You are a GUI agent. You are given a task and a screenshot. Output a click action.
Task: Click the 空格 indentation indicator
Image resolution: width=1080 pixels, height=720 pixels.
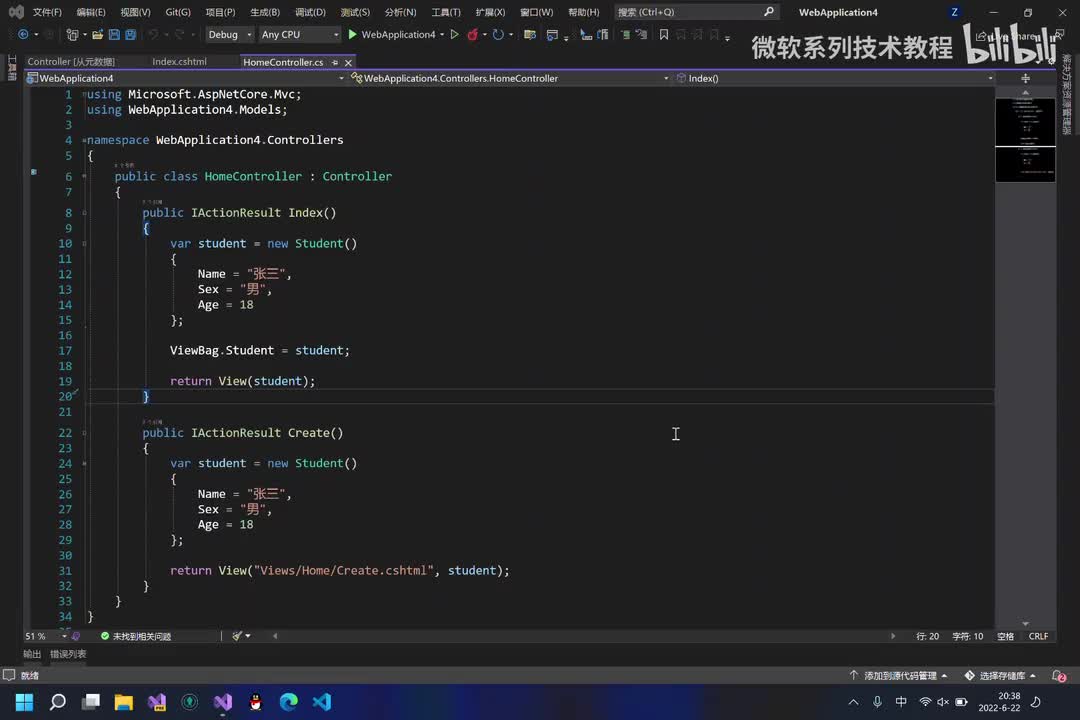1005,636
